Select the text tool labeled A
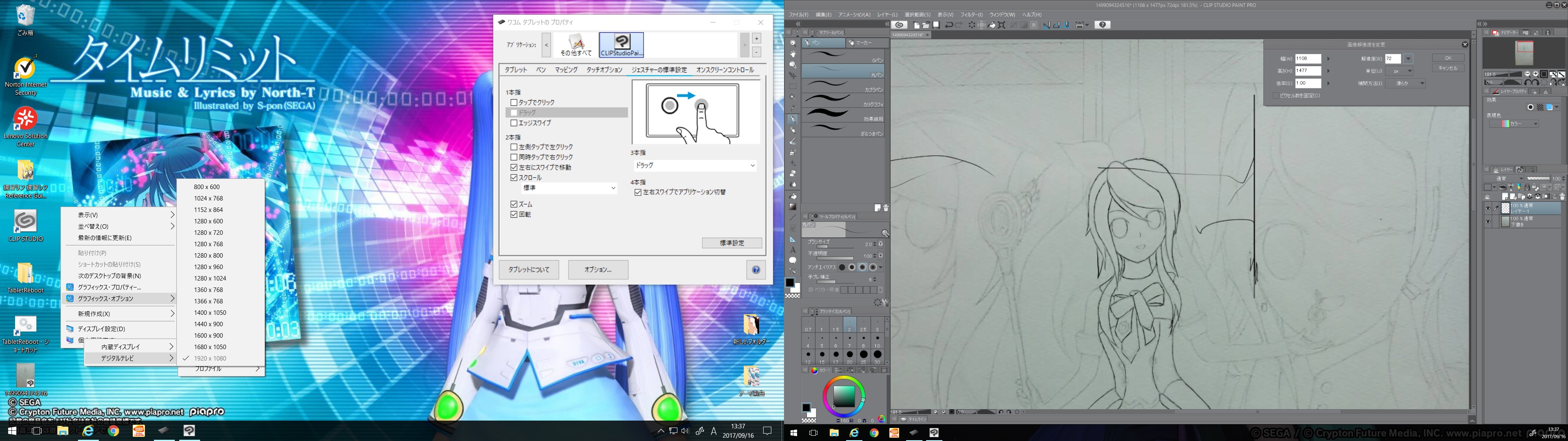This screenshot has height=441, width=1568. (x=793, y=250)
